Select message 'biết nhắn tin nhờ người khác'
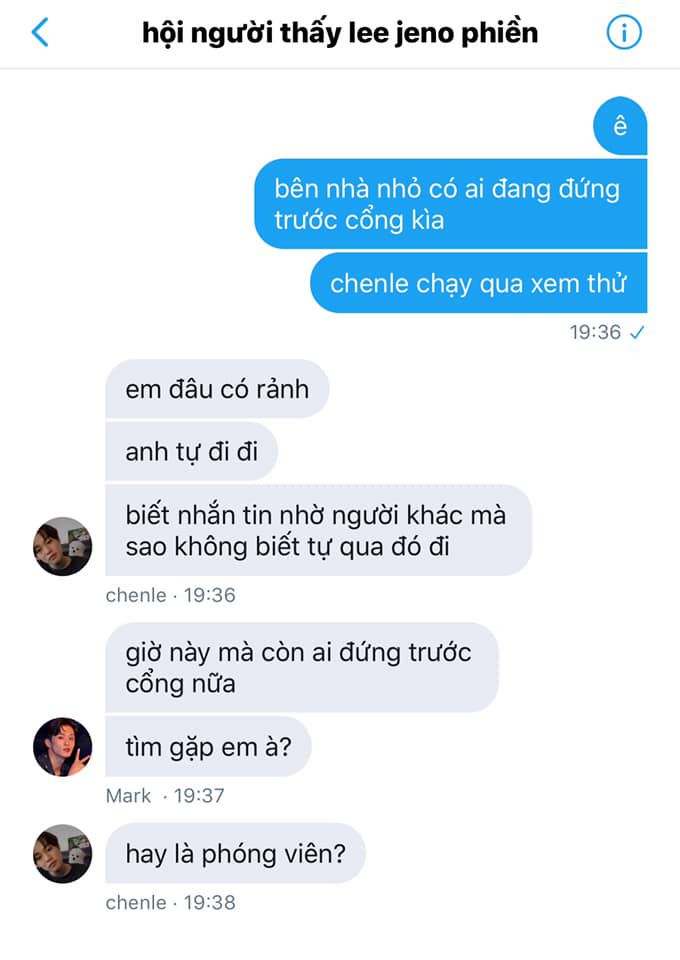680x960 pixels. [x=318, y=530]
